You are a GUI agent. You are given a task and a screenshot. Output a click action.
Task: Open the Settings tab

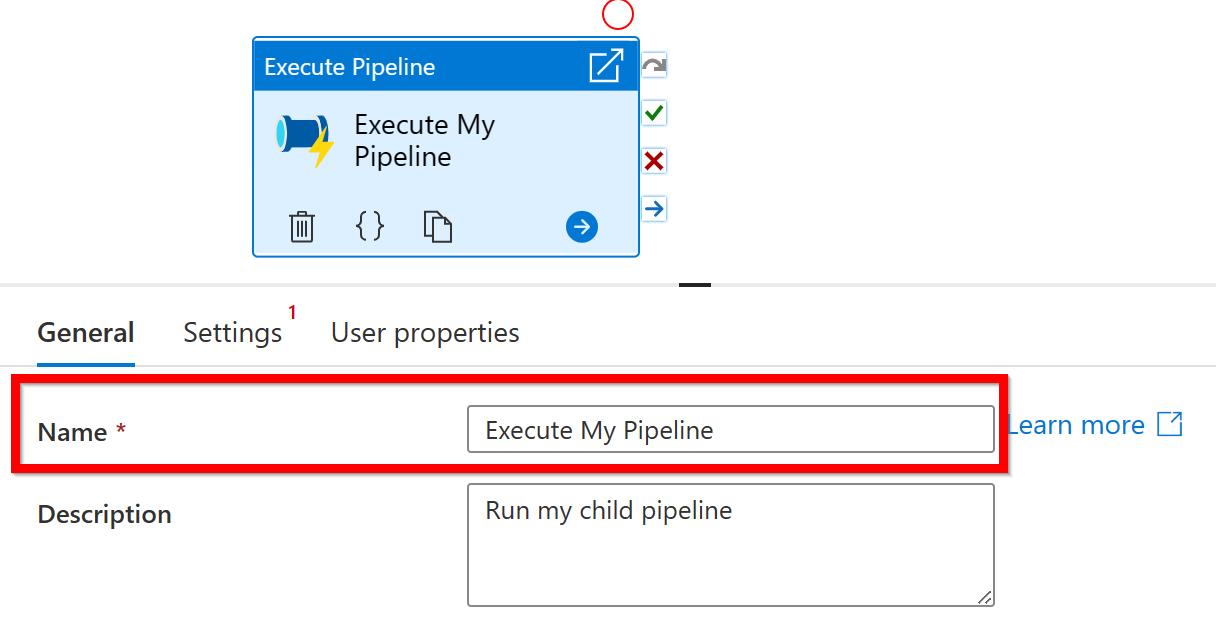tap(233, 333)
